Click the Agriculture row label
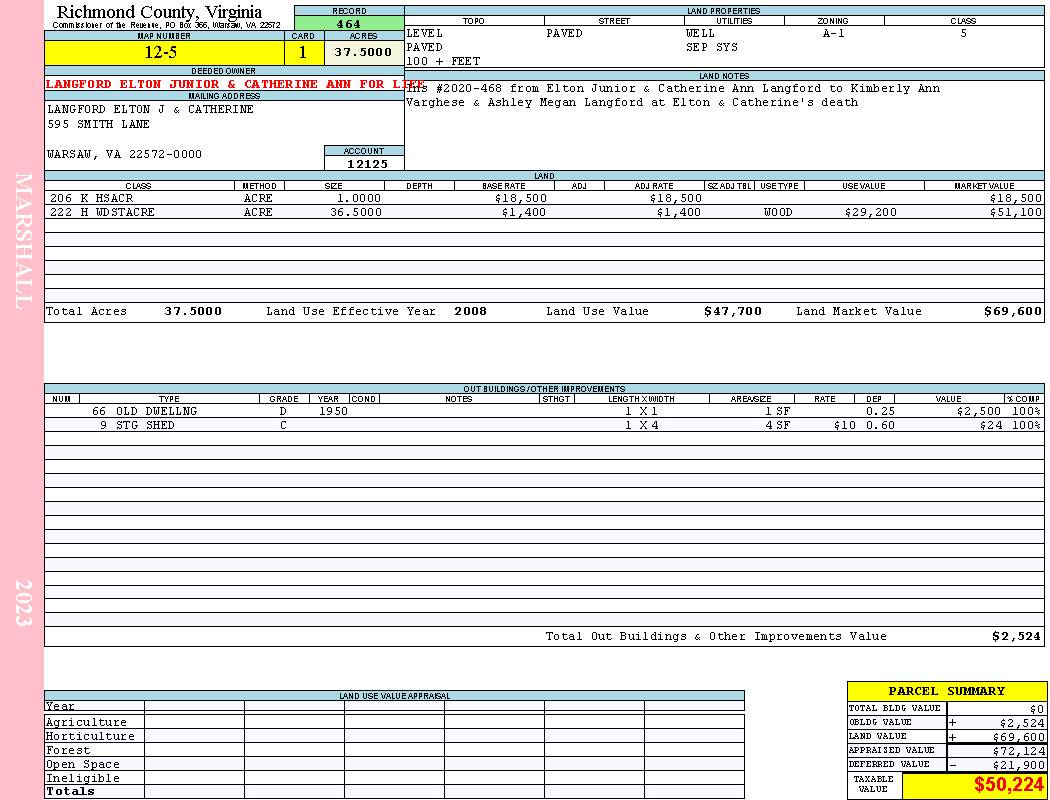The height and width of the screenshot is (800, 1050). (x=86, y=722)
